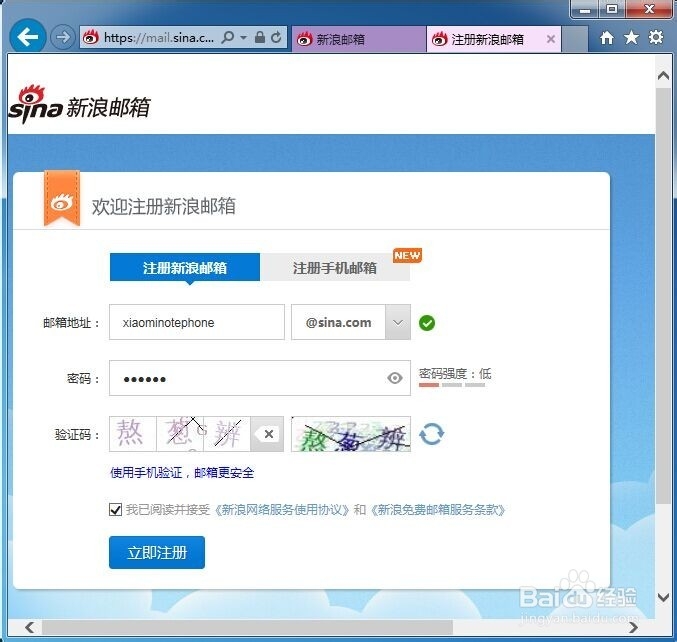Open browser tools gear icon
This screenshot has width=677, height=642.
click(656, 37)
